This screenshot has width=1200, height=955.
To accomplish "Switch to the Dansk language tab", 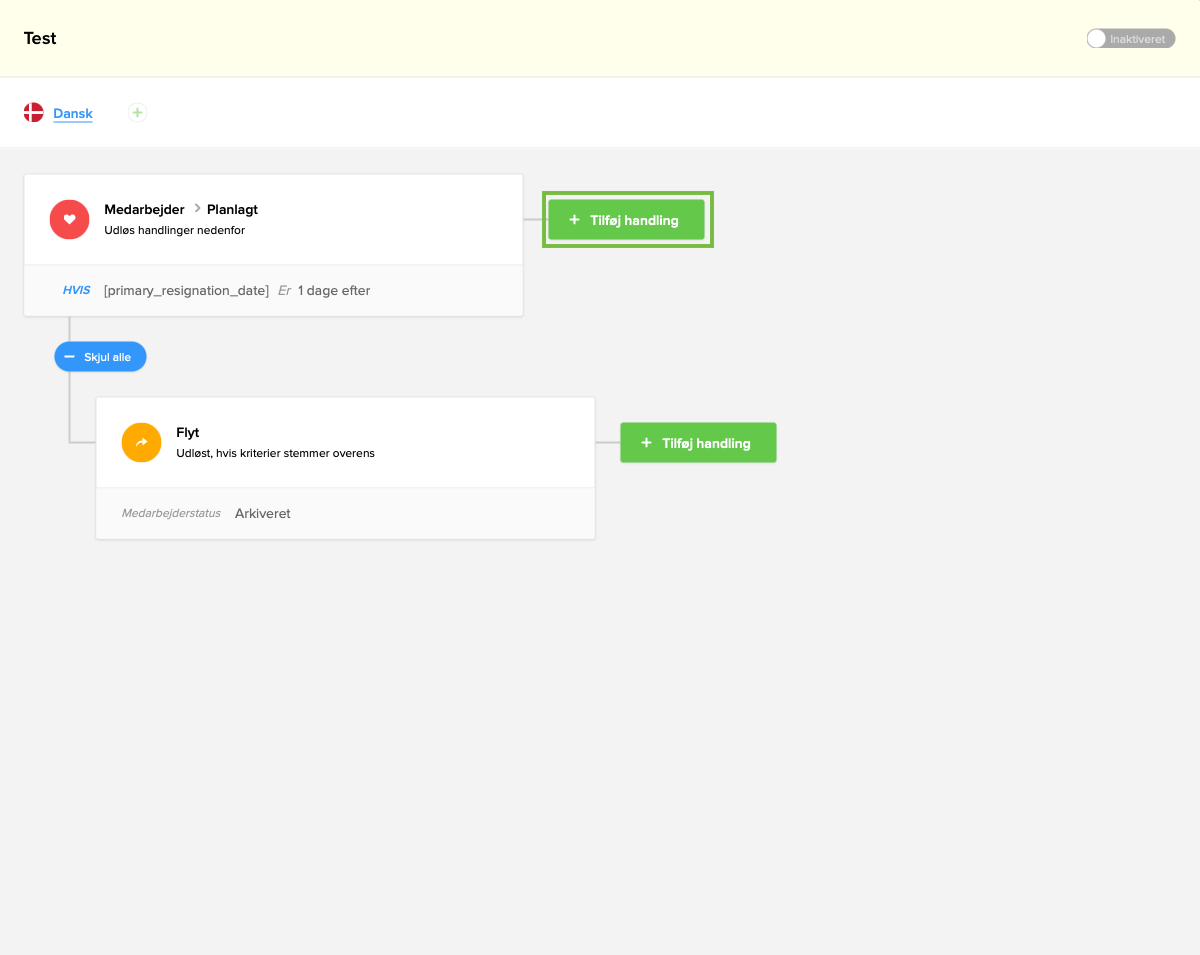I will click(x=73, y=114).
